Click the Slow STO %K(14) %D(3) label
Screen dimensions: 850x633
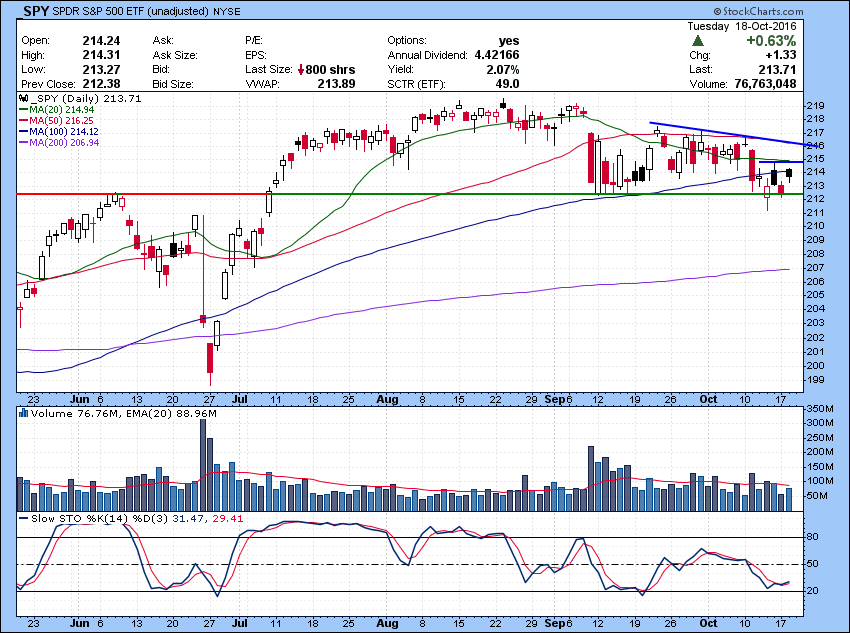pos(100,519)
